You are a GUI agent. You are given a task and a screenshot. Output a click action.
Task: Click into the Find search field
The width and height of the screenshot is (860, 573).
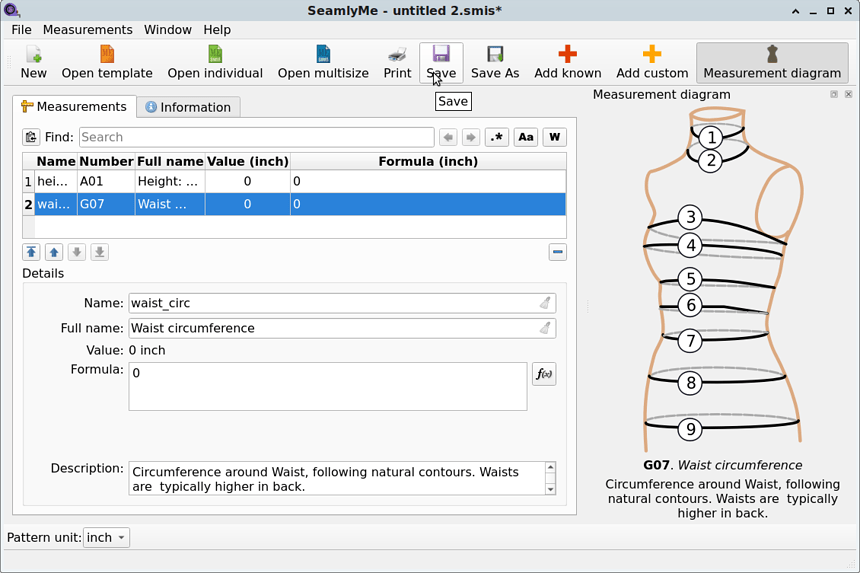pos(257,137)
